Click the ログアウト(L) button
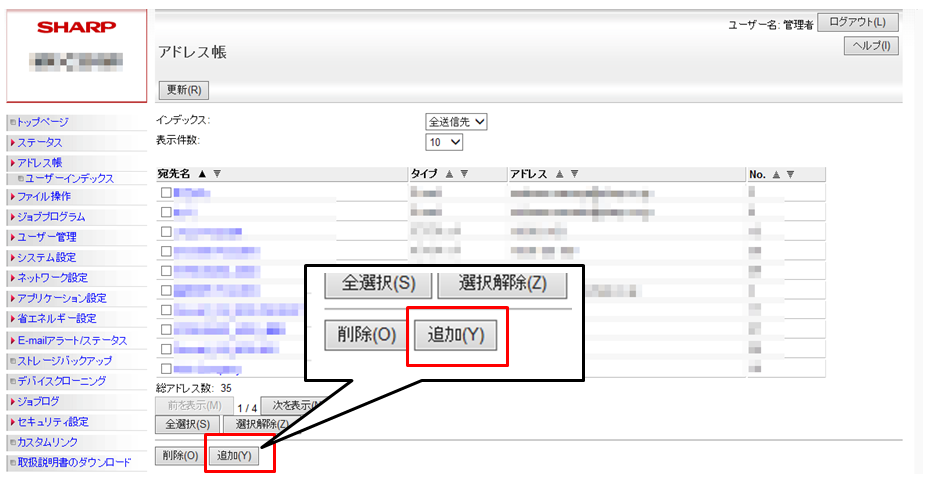 coord(857,23)
